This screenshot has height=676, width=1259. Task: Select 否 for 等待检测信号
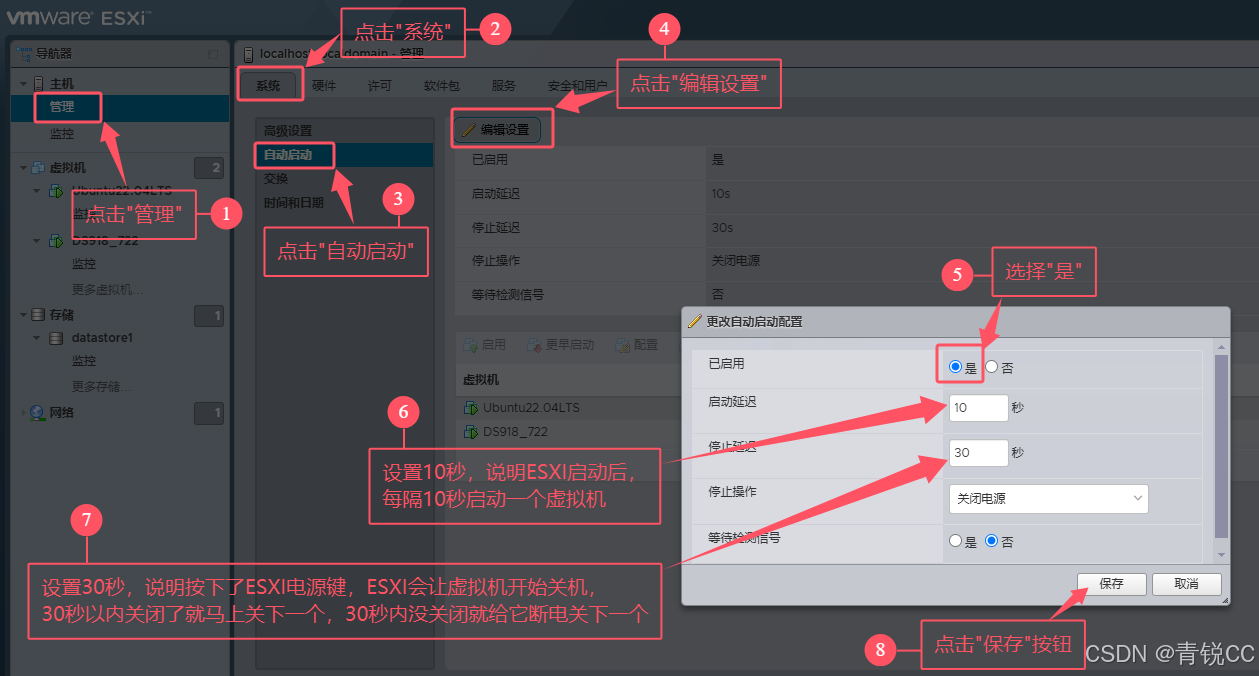(992, 541)
